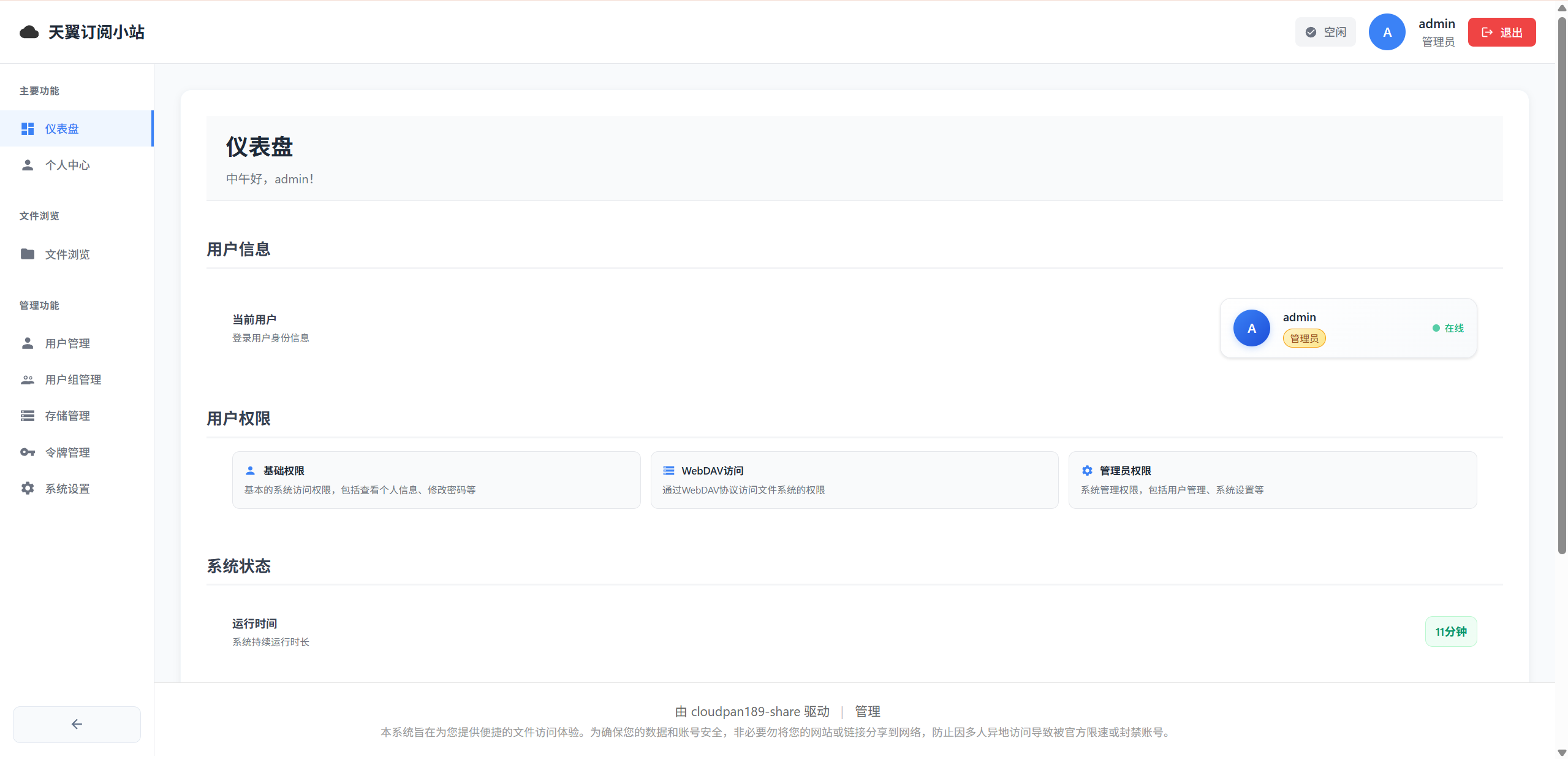Image resolution: width=1568 pixels, height=759 pixels.
Task: Click the gear icon for 系统设置
Action: [28, 489]
